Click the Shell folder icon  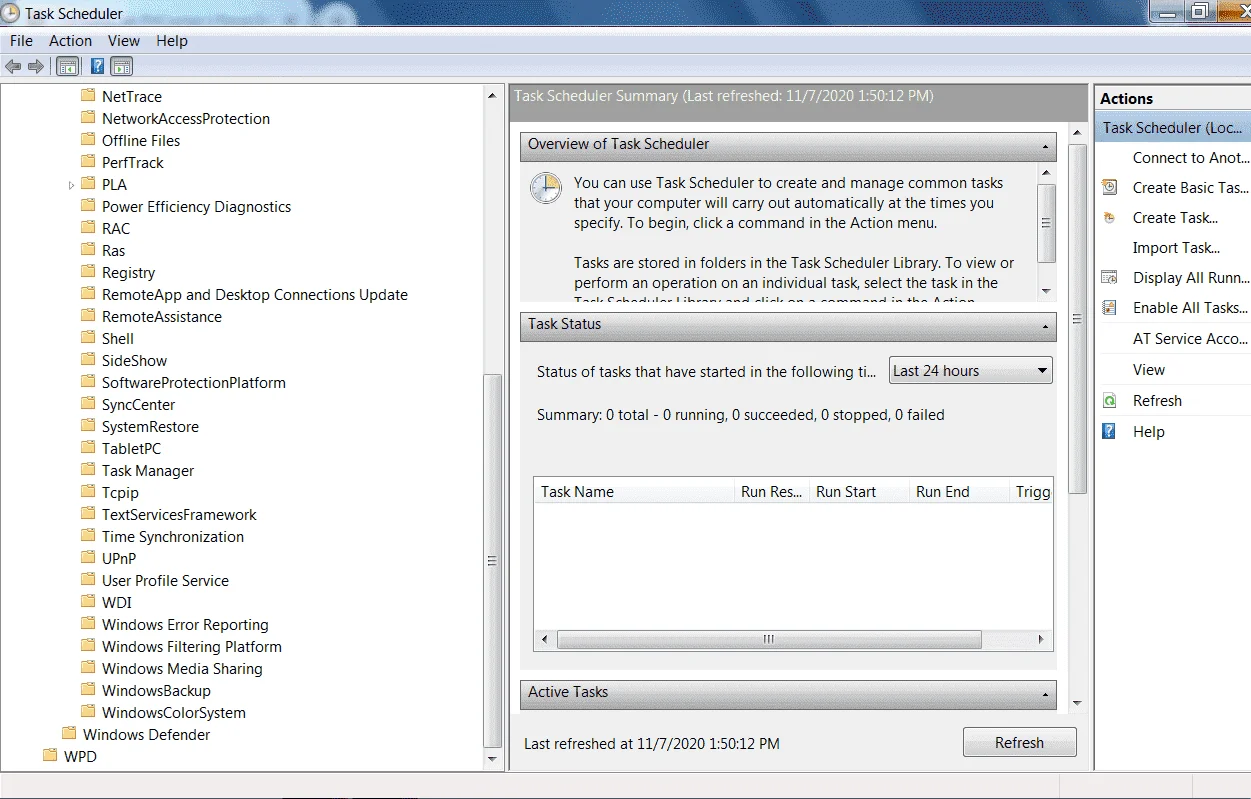(88, 338)
